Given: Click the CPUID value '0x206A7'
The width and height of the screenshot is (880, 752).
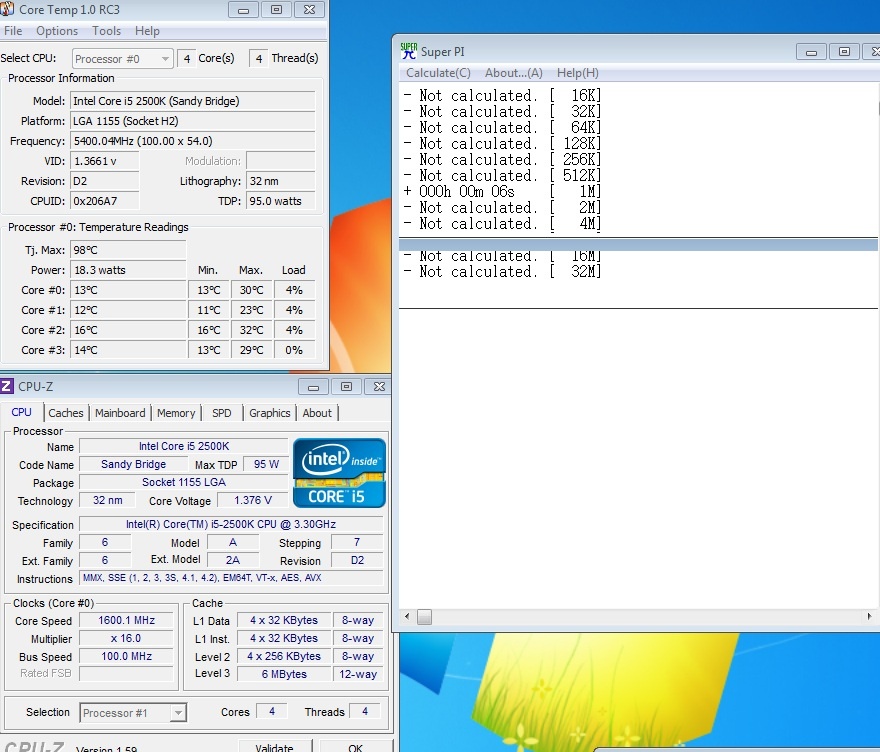Looking at the screenshot, I should pos(104,201).
